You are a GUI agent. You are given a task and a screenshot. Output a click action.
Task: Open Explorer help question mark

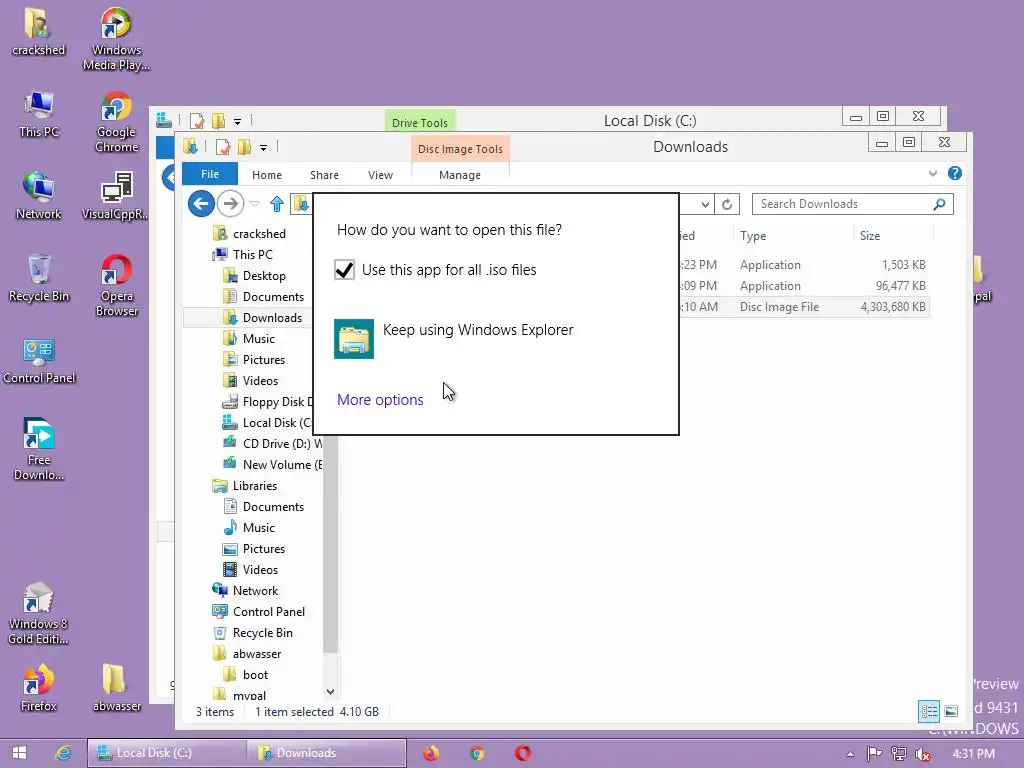pos(955,173)
